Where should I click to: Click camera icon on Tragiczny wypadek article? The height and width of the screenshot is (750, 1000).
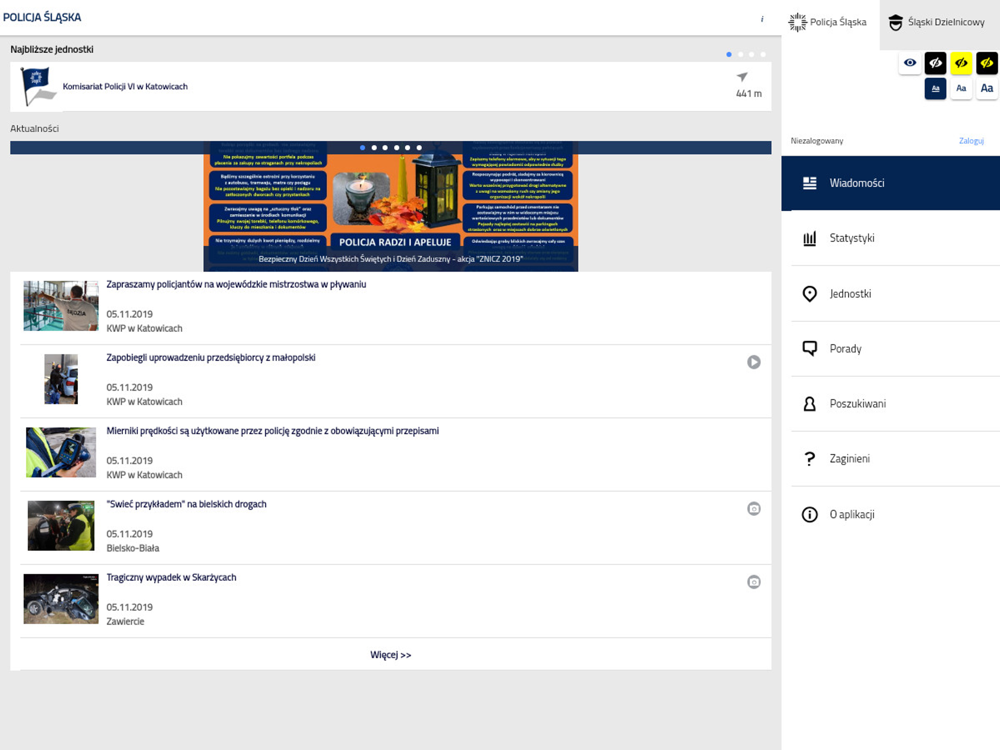754,582
